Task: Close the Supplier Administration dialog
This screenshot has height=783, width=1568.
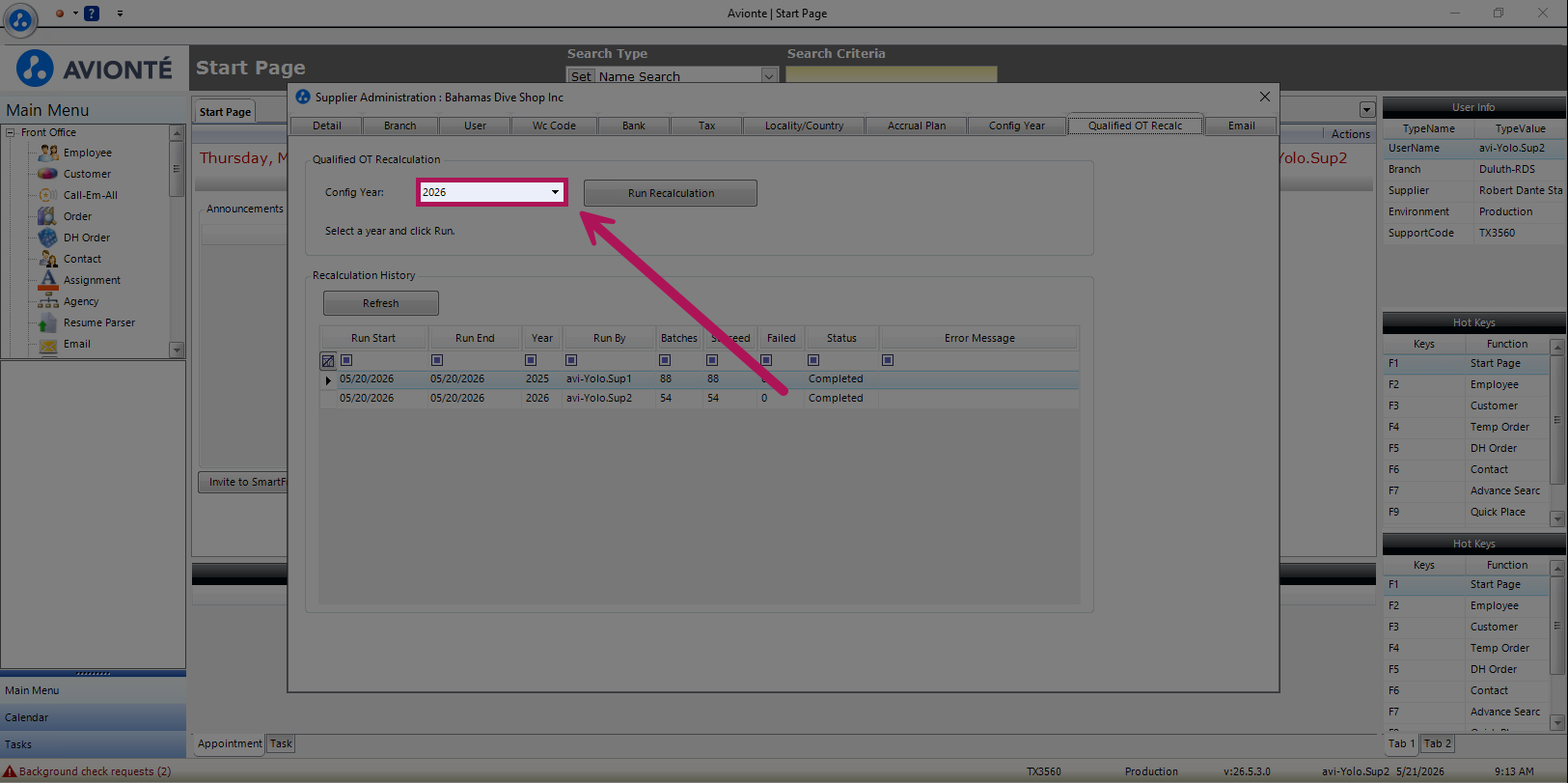Action: tap(1265, 97)
